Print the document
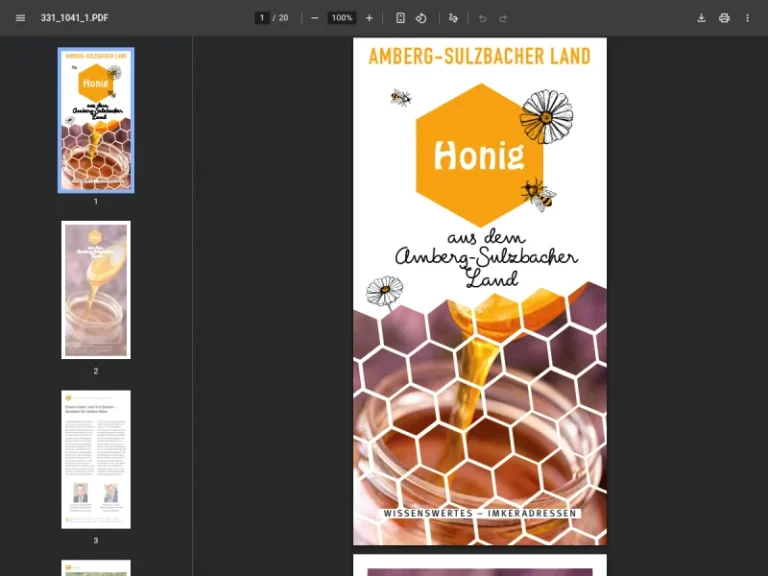This screenshot has width=768, height=576. coord(724,18)
